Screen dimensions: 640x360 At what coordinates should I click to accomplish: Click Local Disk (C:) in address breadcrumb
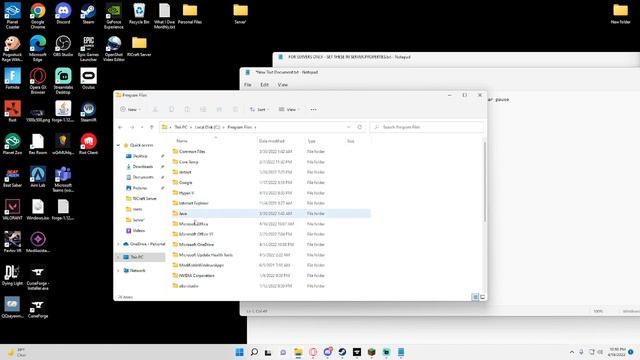pos(207,127)
